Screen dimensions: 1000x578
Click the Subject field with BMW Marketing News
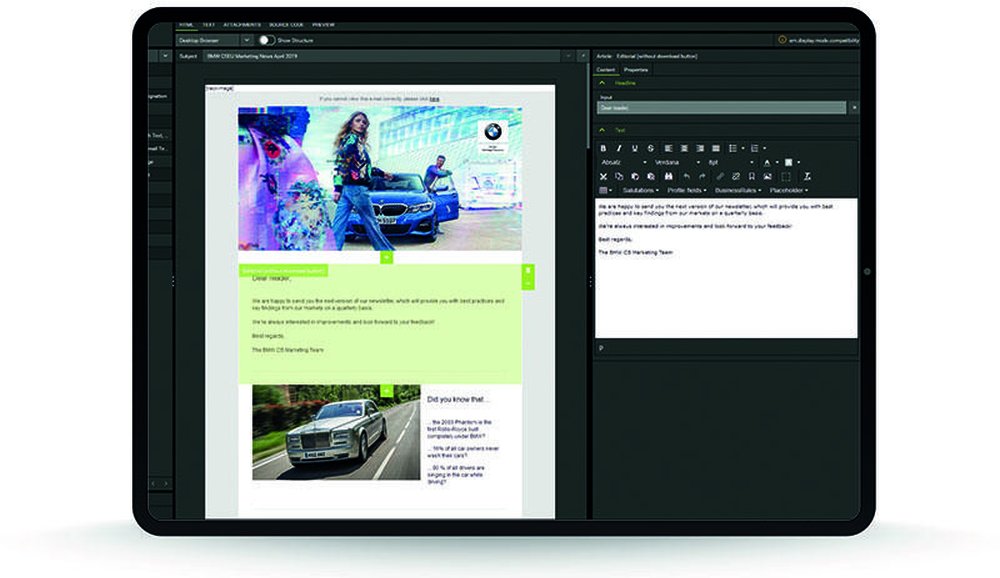[x=383, y=56]
